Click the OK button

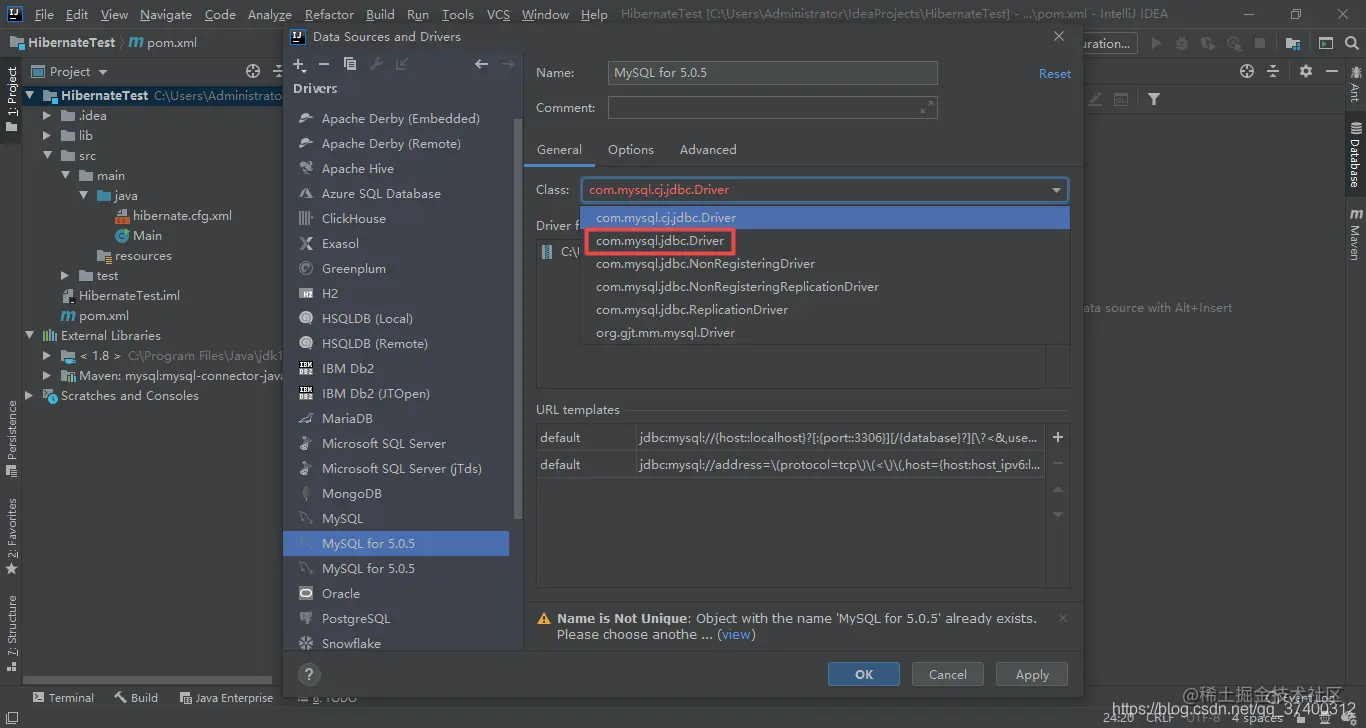pyautogui.click(x=864, y=674)
